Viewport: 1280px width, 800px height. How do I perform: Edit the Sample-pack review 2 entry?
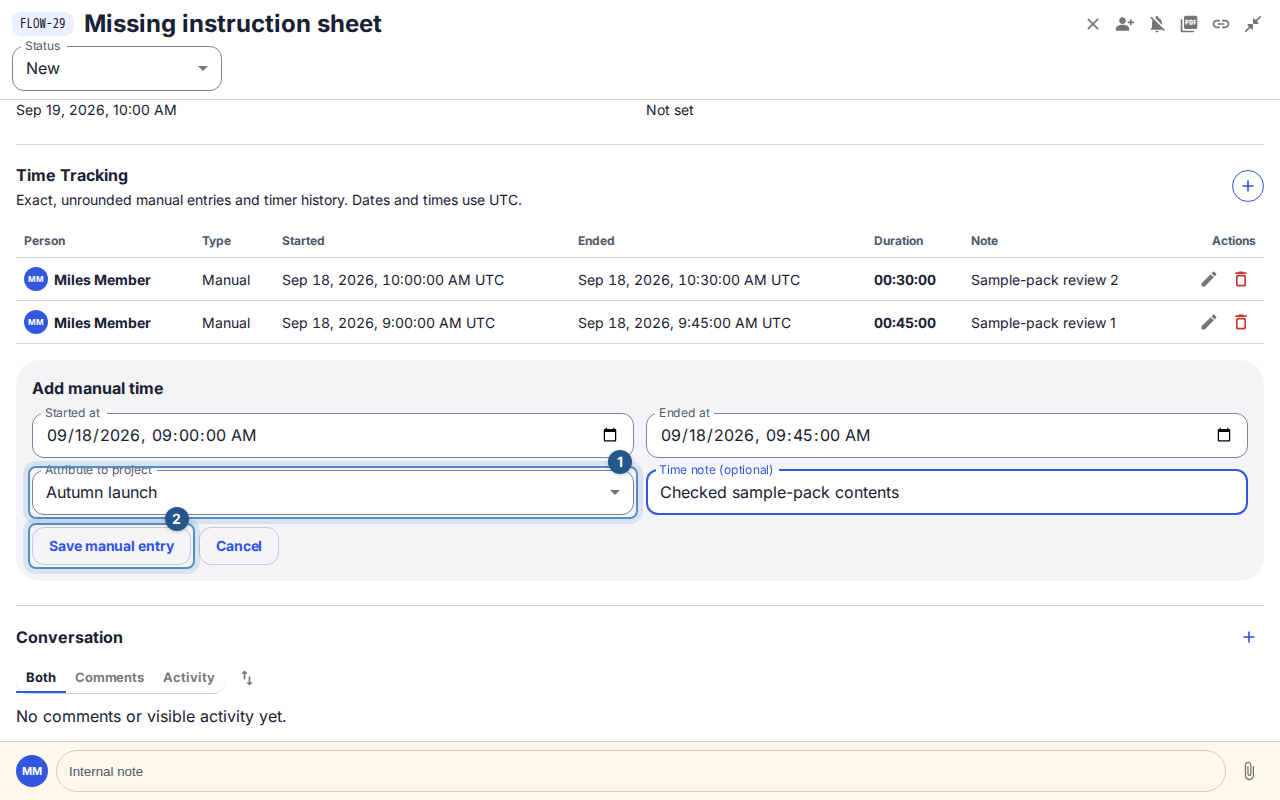click(x=1209, y=279)
